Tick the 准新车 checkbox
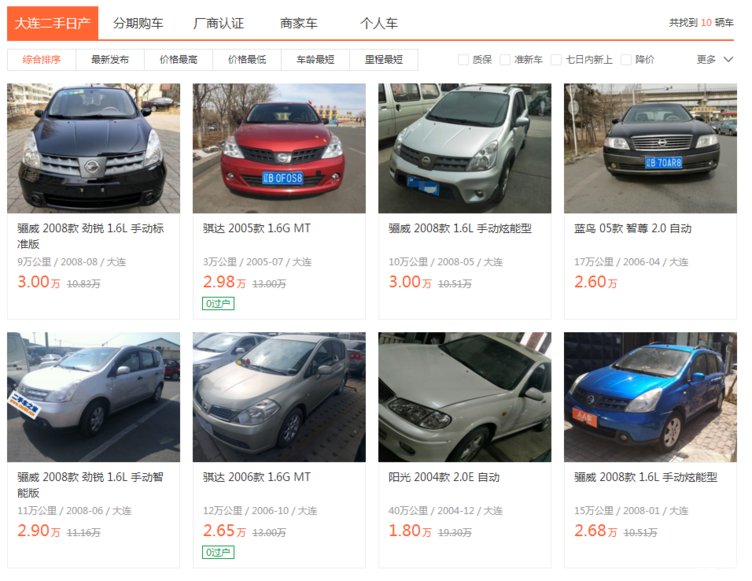 pyautogui.click(x=505, y=59)
